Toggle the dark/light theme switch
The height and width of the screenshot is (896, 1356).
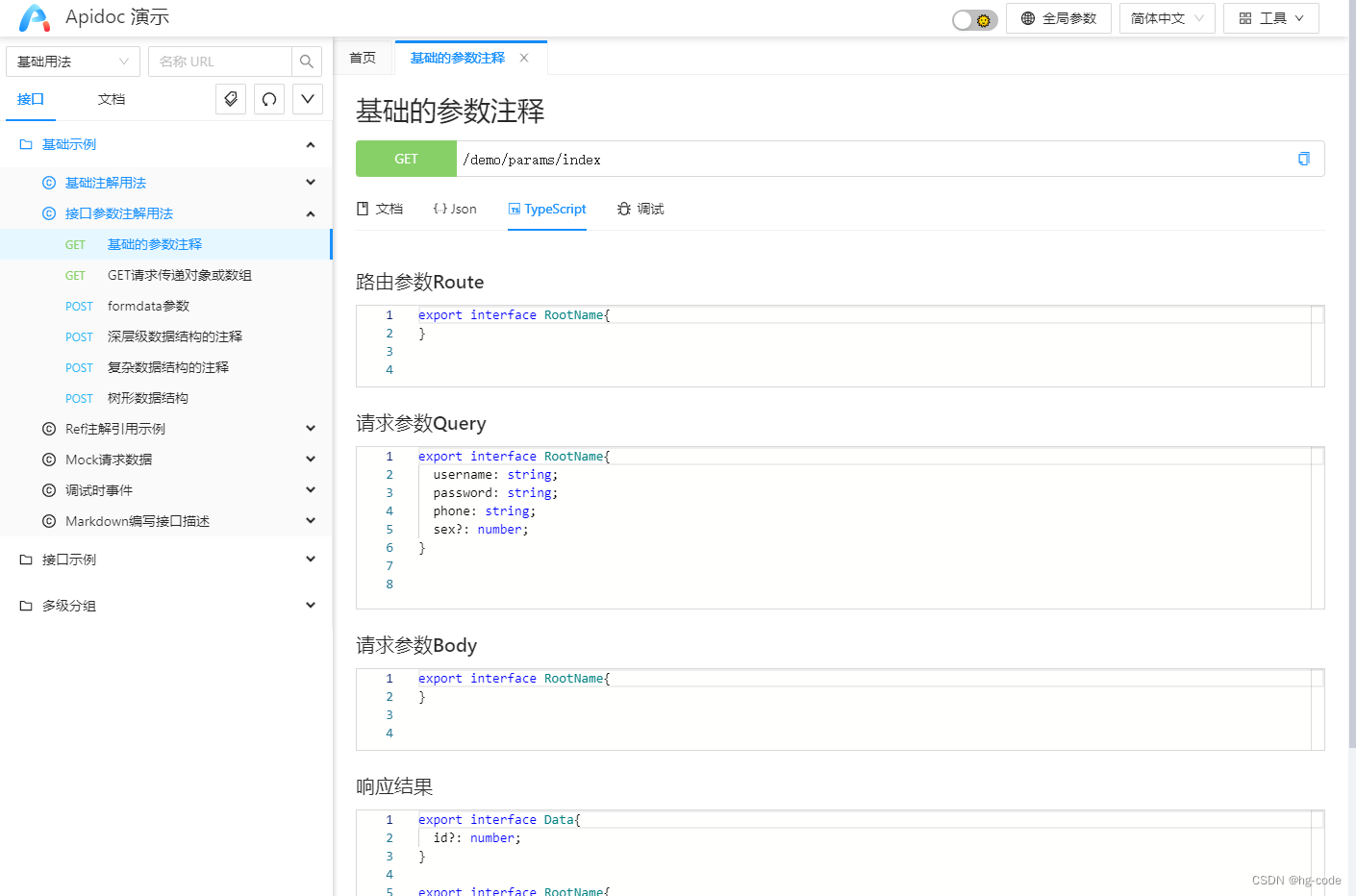click(974, 19)
